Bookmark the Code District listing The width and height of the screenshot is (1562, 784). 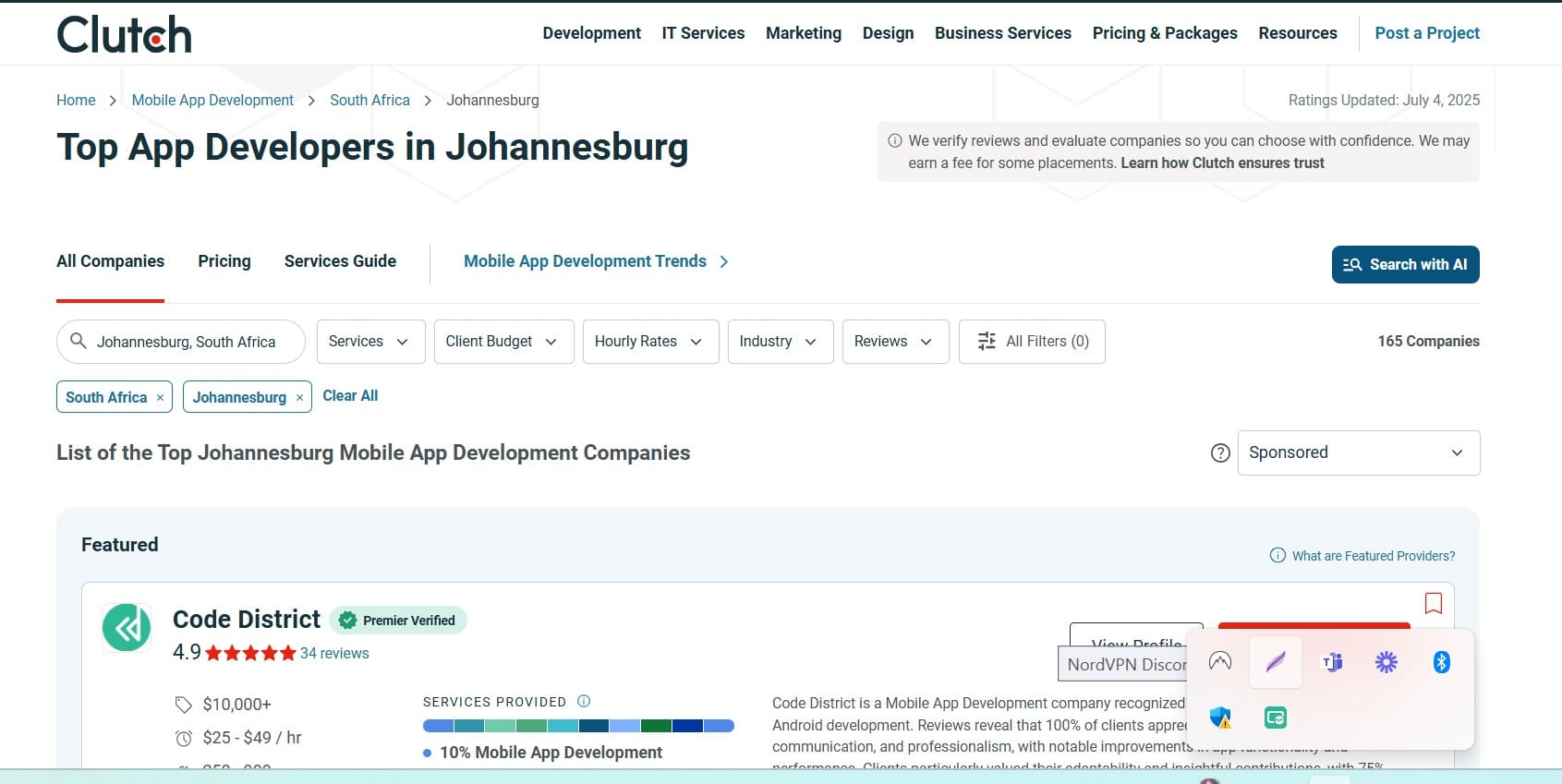[x=1434, y=603]
